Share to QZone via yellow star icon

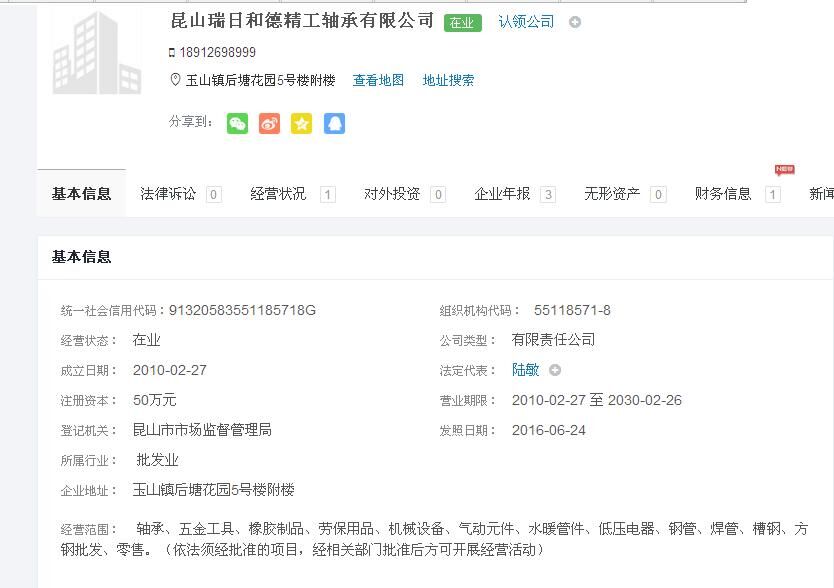click(x=301, y=123)
